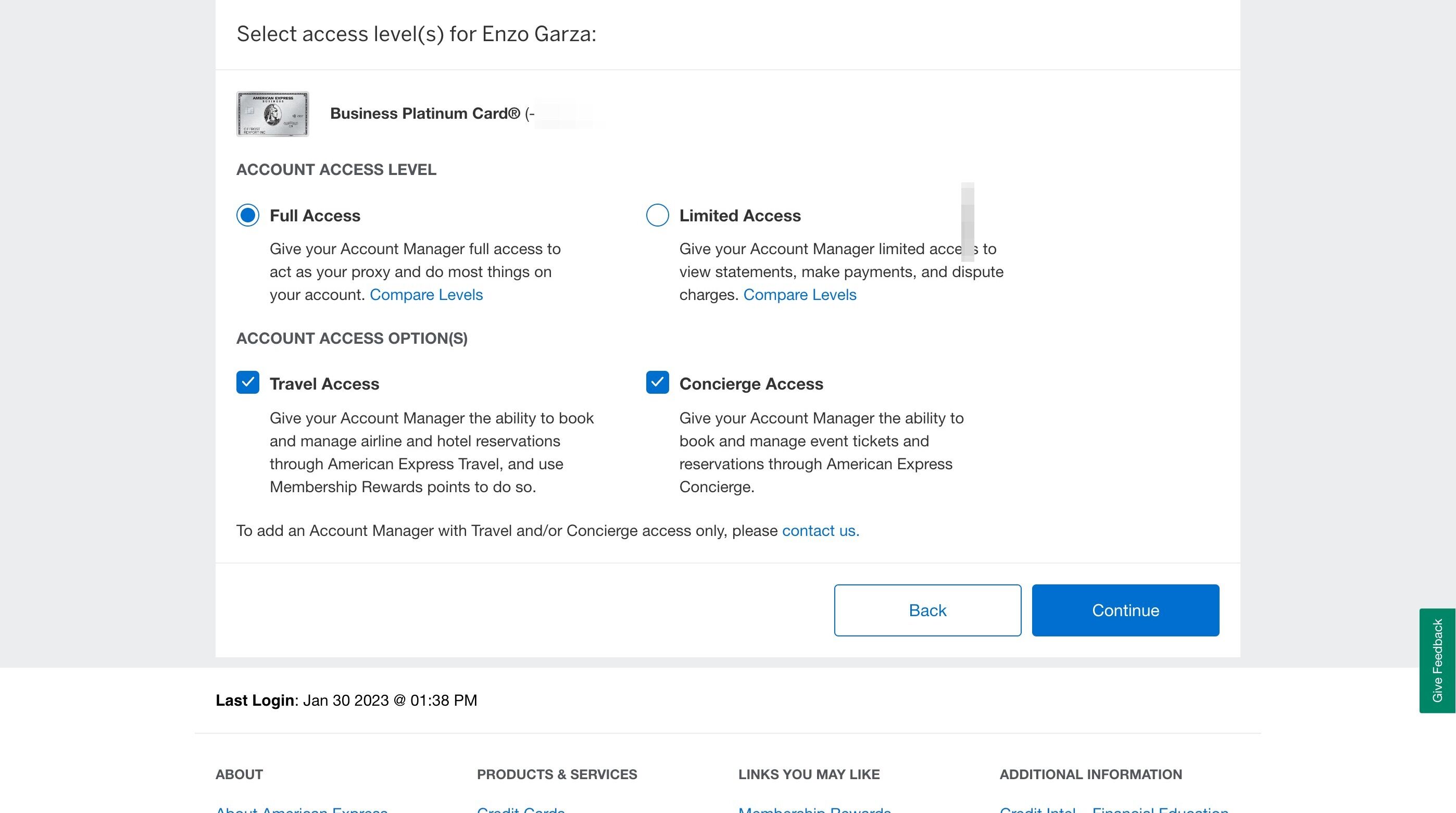Open Compare Levels link under Limited Access
Viewport: 1456px width, 813px height.
click(x=800, y=295)
